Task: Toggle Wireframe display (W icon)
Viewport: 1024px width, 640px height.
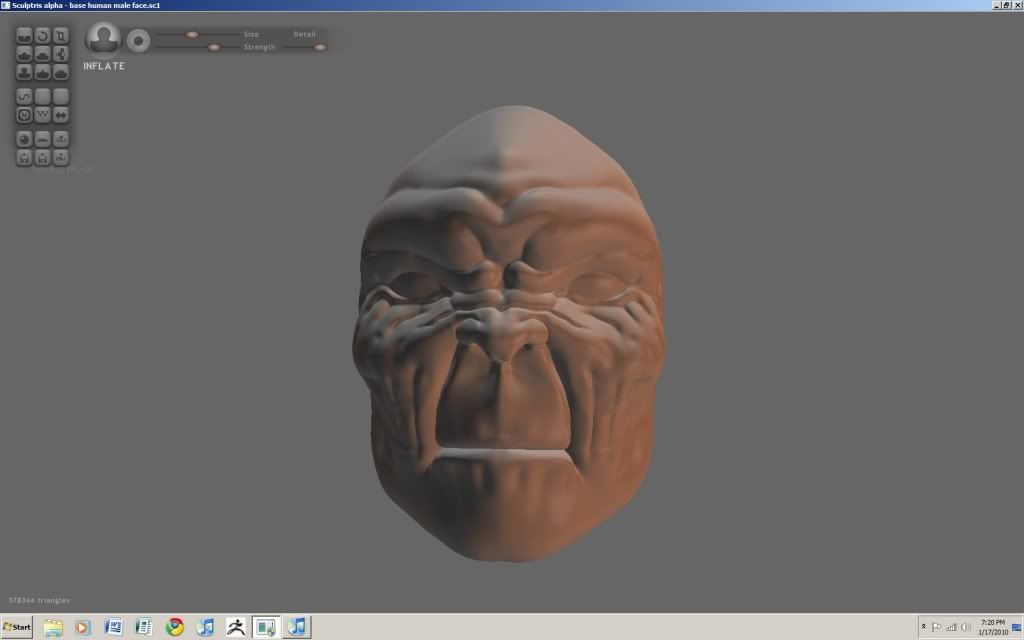Action: click(x=42, y=115)
